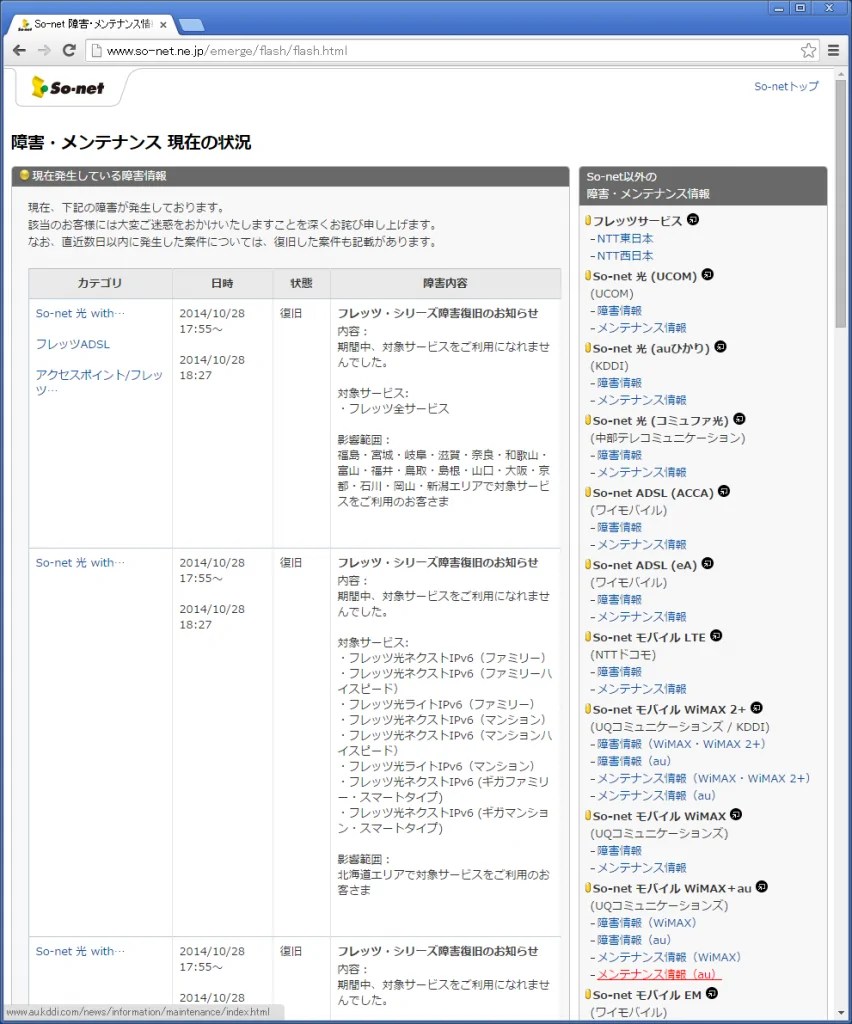Viewport: 852px width, 1024px height.
Task: Open the Chrome menu button
Action: 833,50
